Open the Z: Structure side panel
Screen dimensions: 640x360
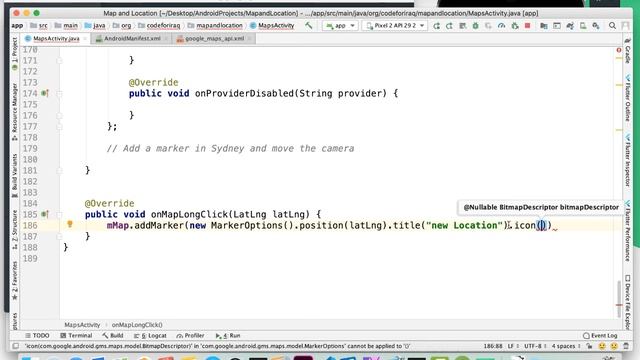click(x=15, y=229)
